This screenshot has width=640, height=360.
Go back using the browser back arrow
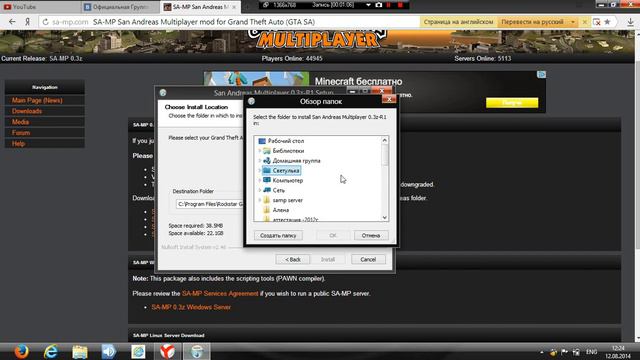click(x=12, y=22)
